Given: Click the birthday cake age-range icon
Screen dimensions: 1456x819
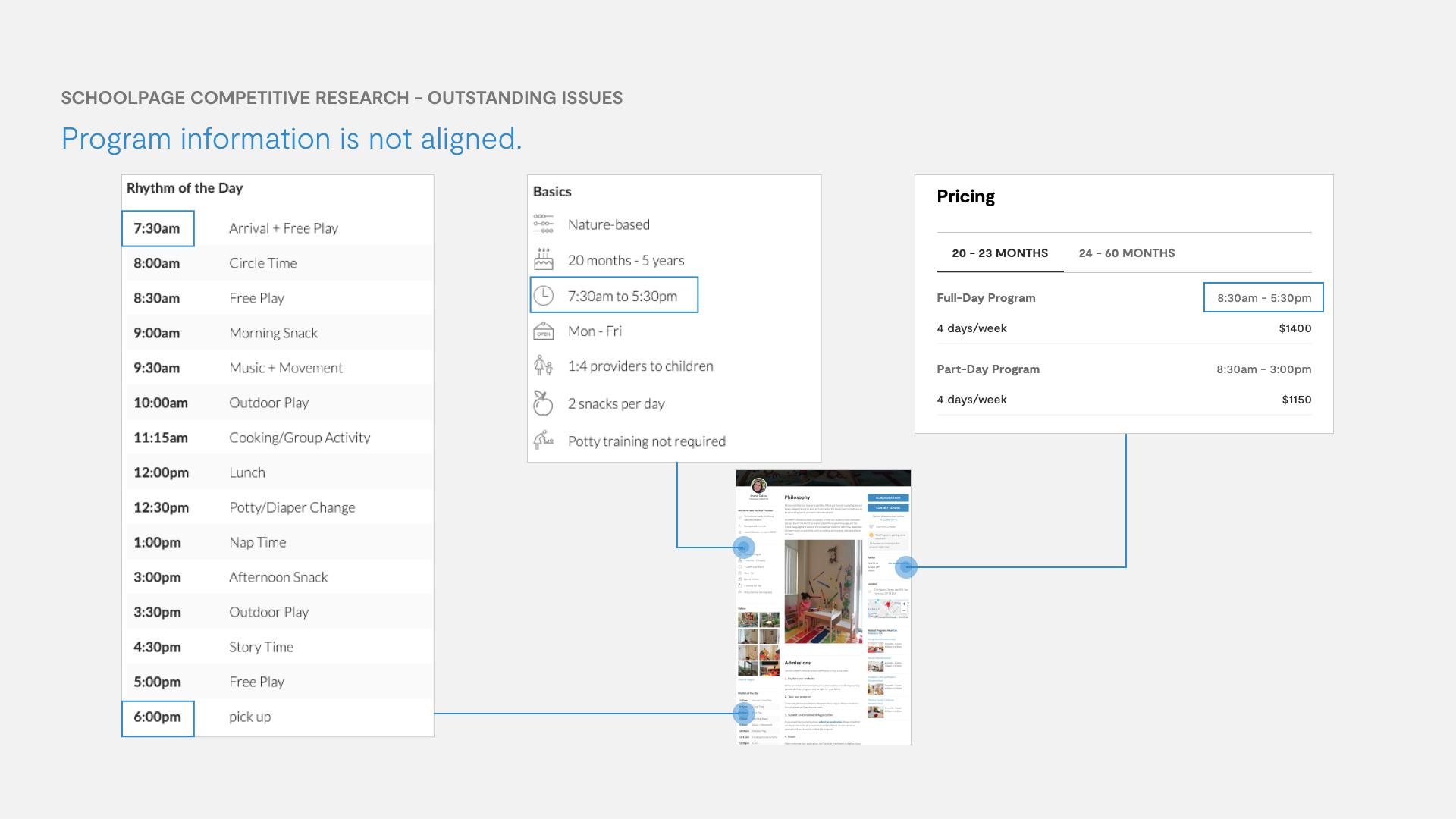Looking at the screenshot, I should (x=544, y=259).
